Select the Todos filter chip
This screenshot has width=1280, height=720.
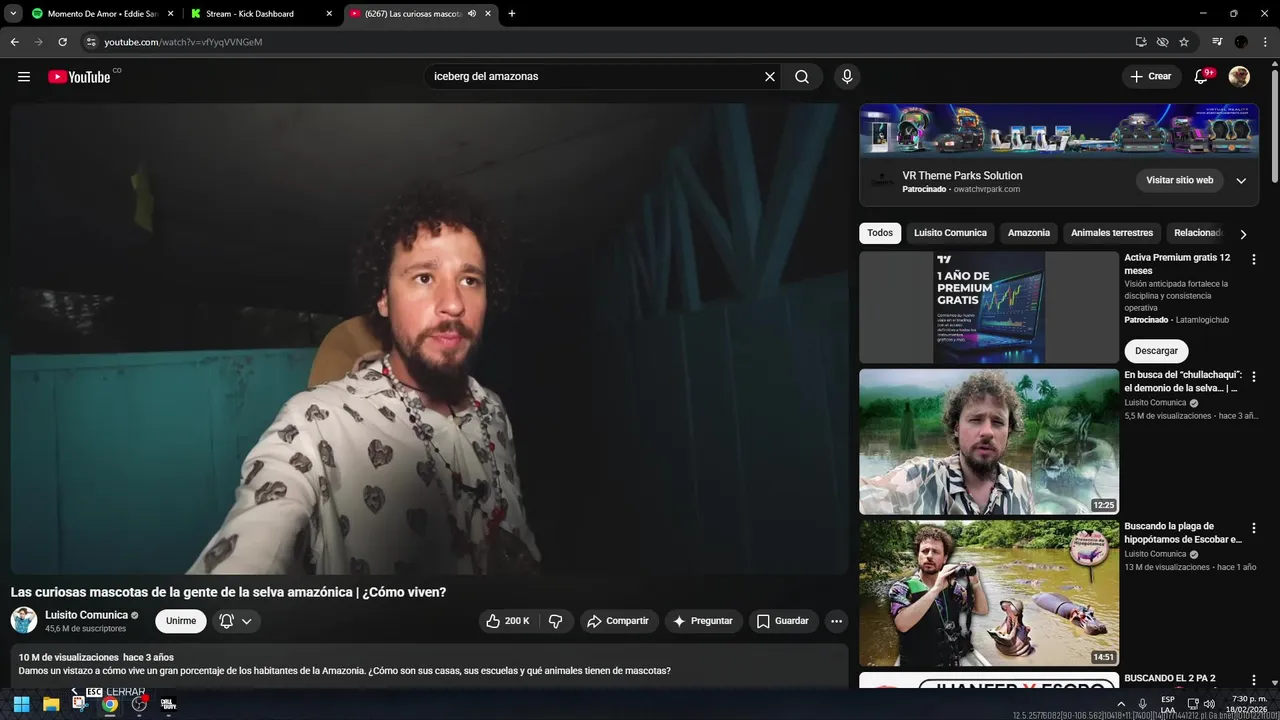[880, 233]
